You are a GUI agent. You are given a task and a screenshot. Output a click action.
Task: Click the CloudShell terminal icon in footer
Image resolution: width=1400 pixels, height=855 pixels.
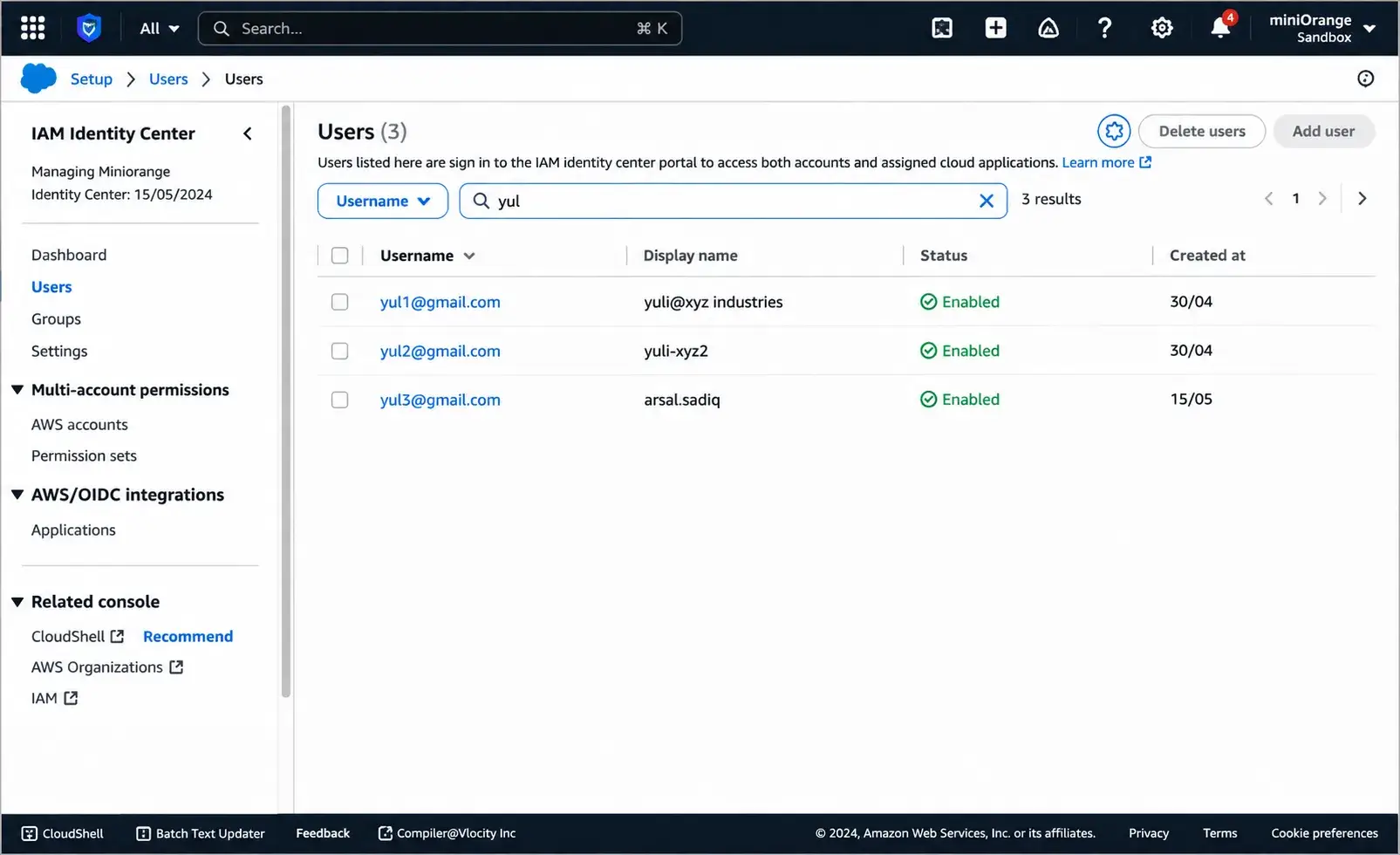pos(29,833)
